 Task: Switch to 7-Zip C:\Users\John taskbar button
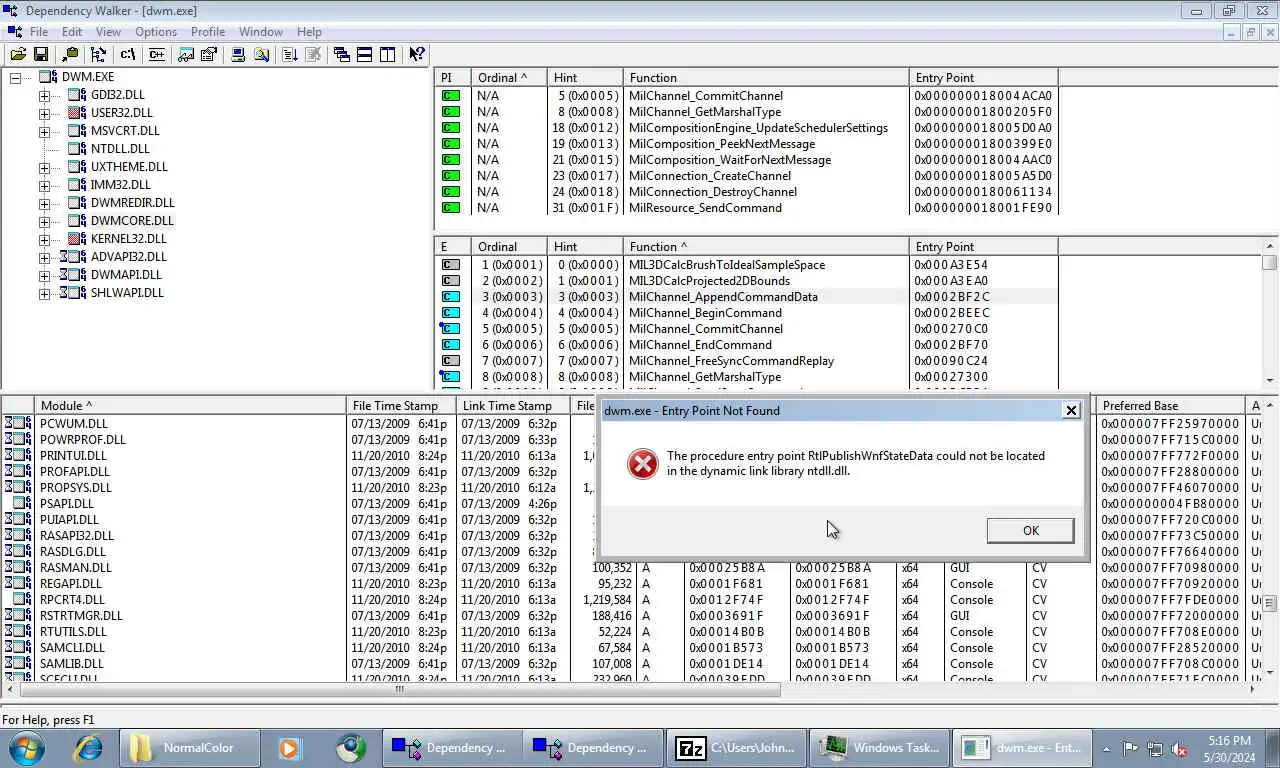(737, 748)
